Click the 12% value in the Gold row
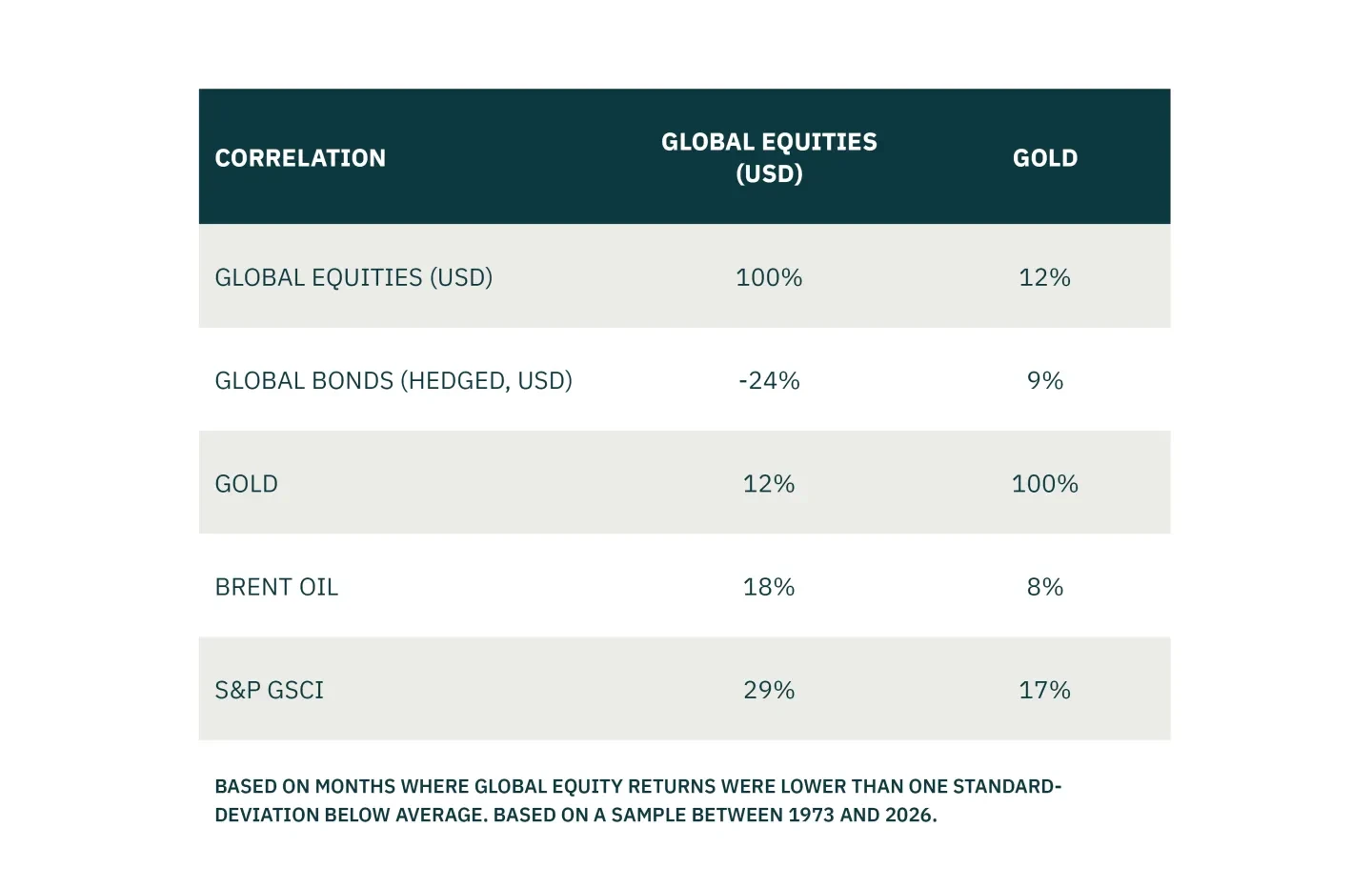 (x=769, y=484)
